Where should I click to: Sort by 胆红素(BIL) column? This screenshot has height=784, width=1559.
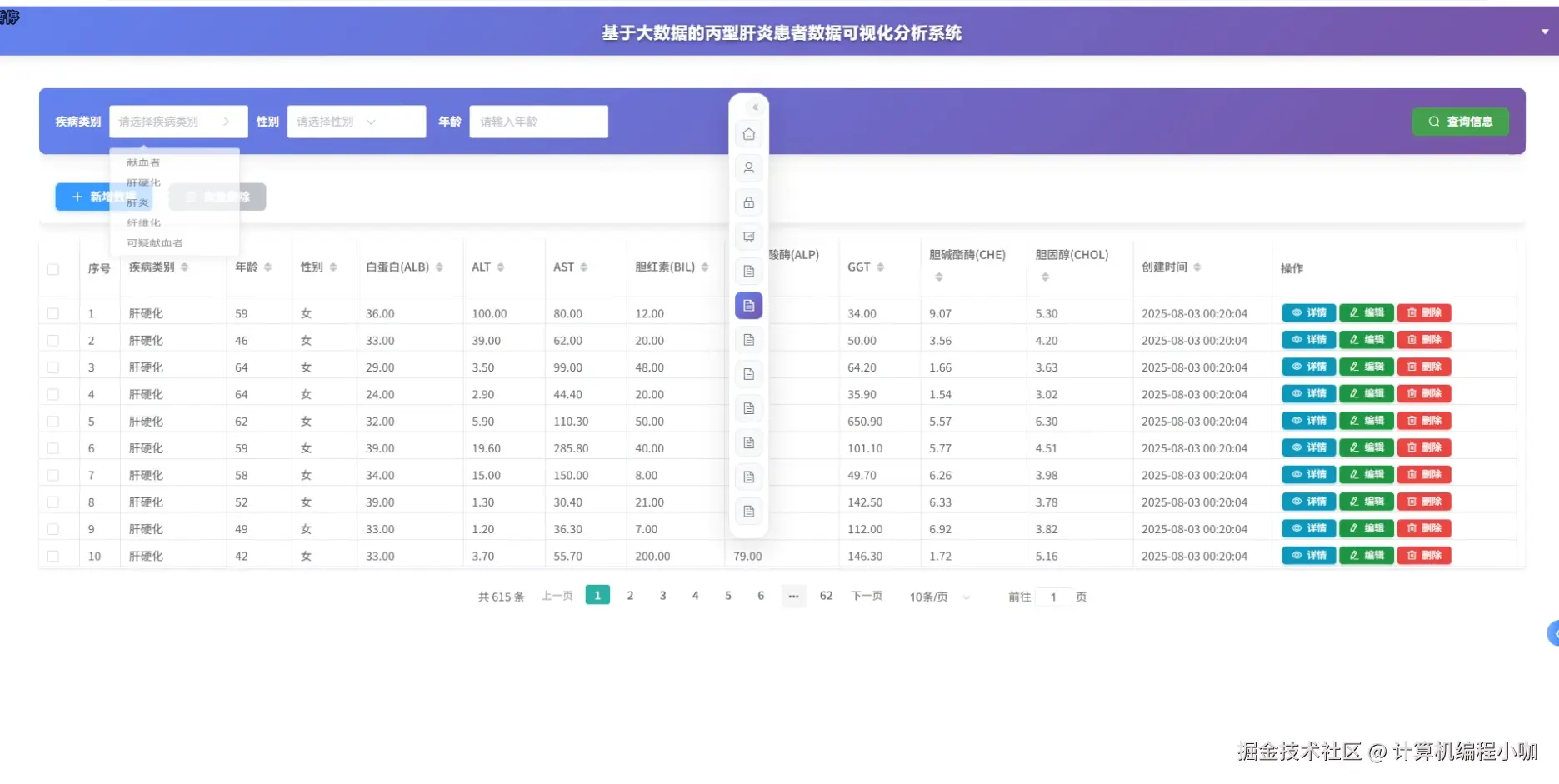705,267
